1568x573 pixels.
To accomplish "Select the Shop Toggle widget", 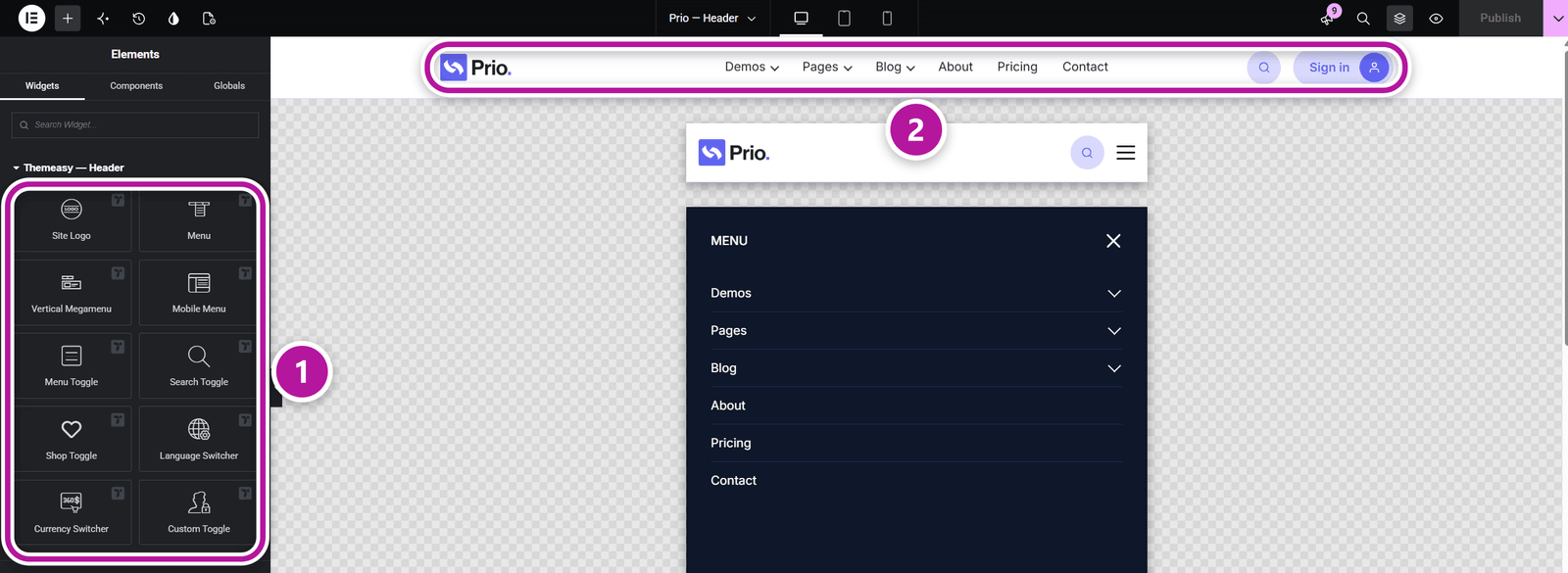I will tap(72, 440).
